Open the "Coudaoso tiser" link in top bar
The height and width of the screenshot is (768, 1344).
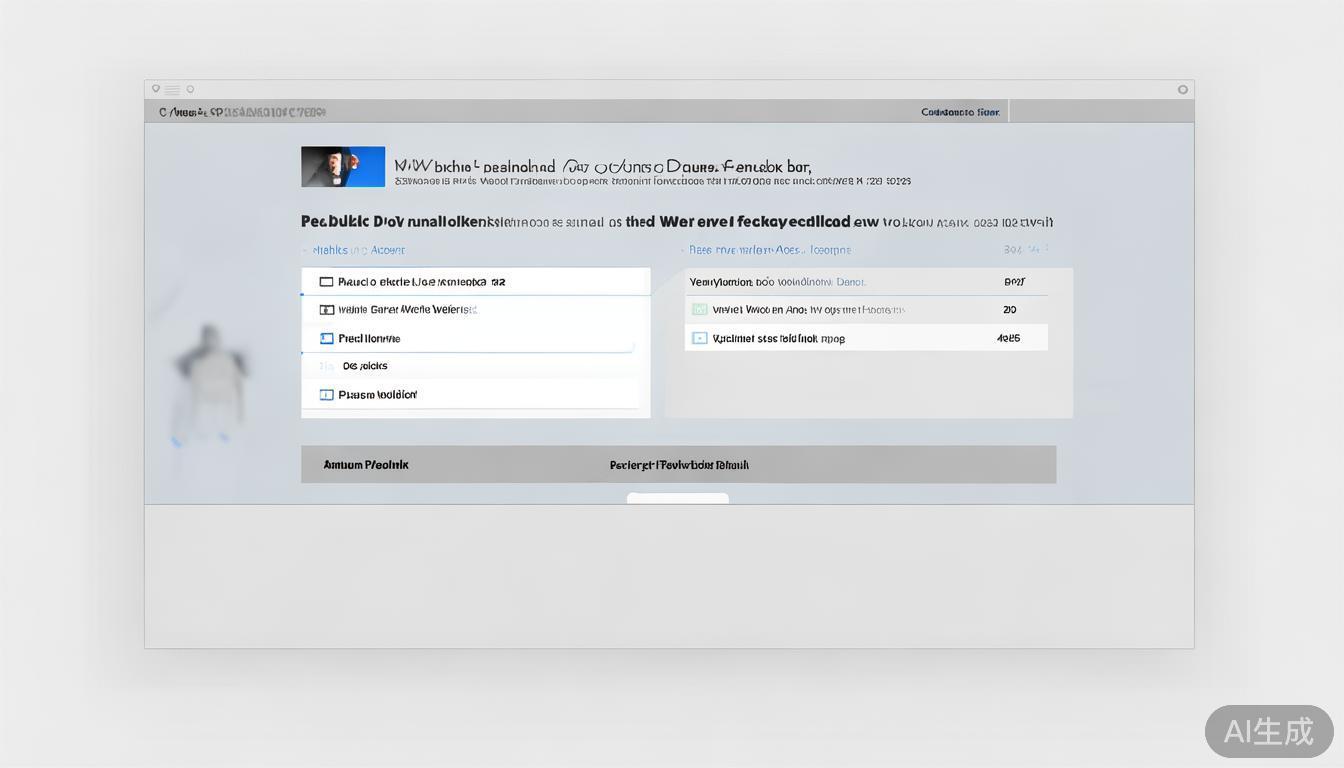(960, 112)
